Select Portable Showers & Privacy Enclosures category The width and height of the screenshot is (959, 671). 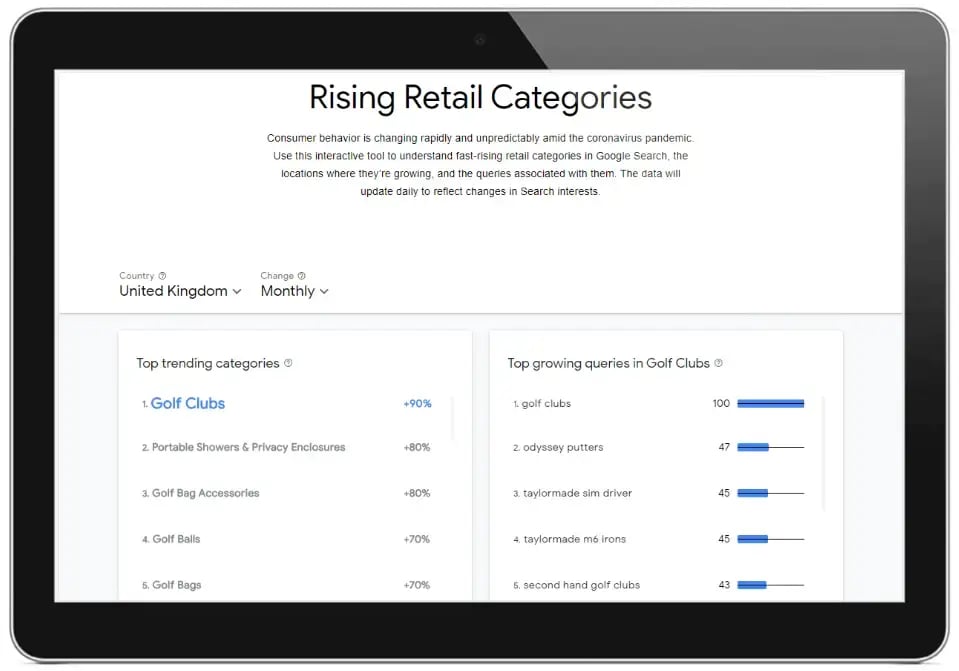pos(246,447)
